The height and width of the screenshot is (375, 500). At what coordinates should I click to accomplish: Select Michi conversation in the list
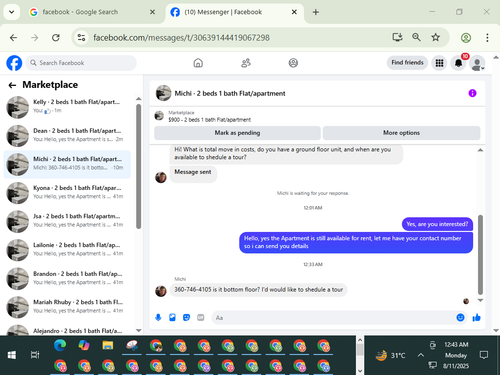click(x=67, y=164)
